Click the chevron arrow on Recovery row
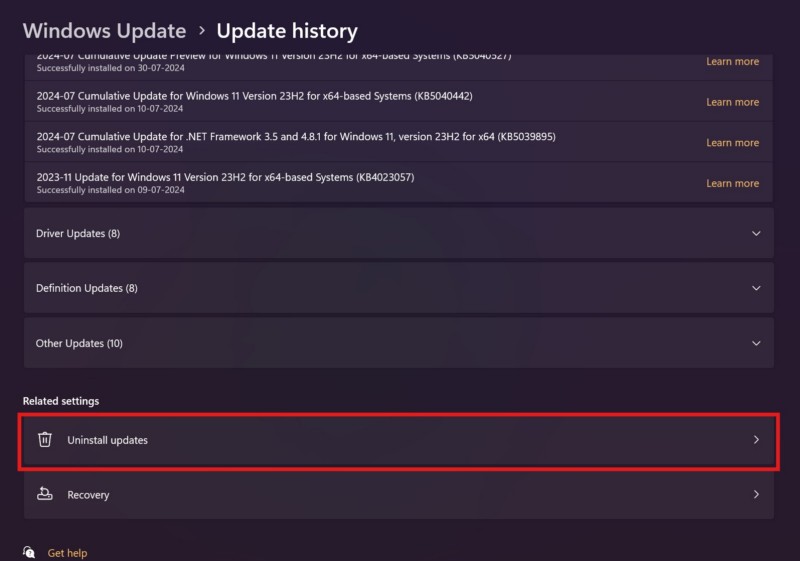 tap(756, 494)
